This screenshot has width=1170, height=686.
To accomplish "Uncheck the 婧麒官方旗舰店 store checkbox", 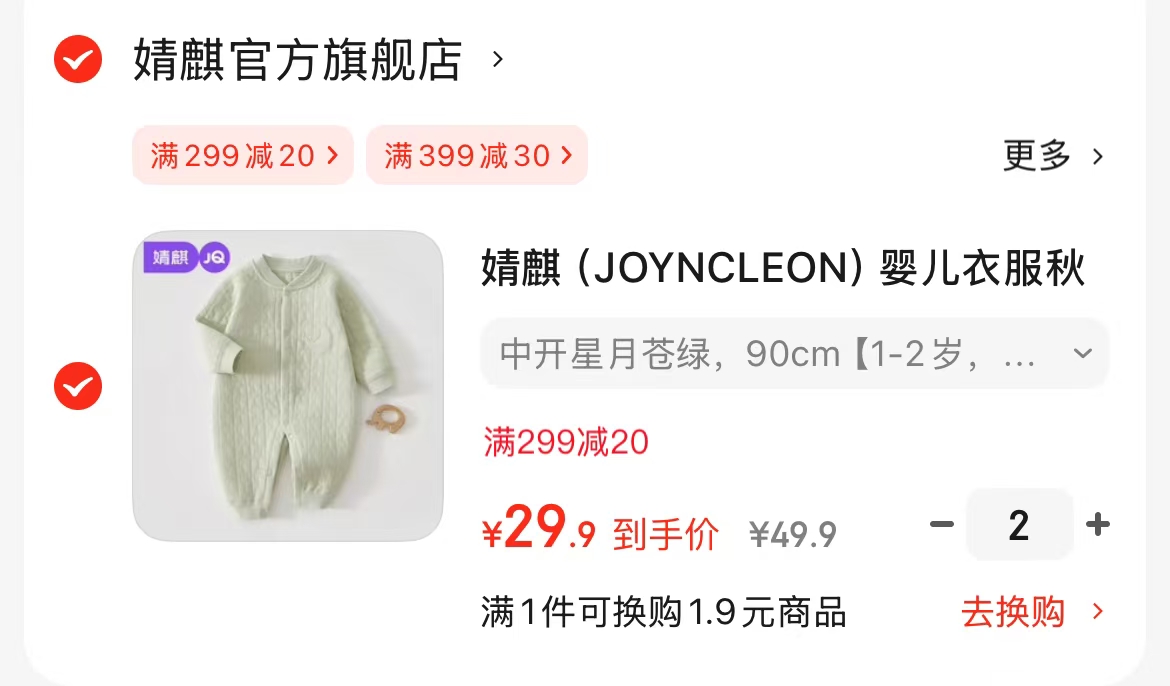I will pyautogui.click(x=78, y=59).
